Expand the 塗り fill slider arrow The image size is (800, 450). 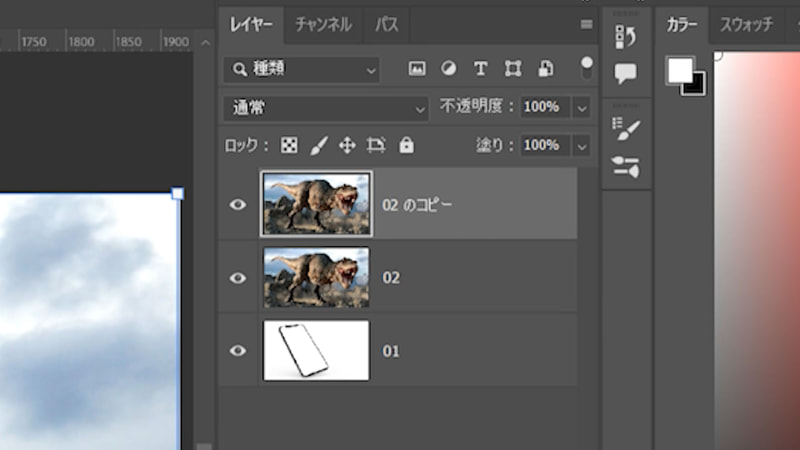click(x=582, y=146)
